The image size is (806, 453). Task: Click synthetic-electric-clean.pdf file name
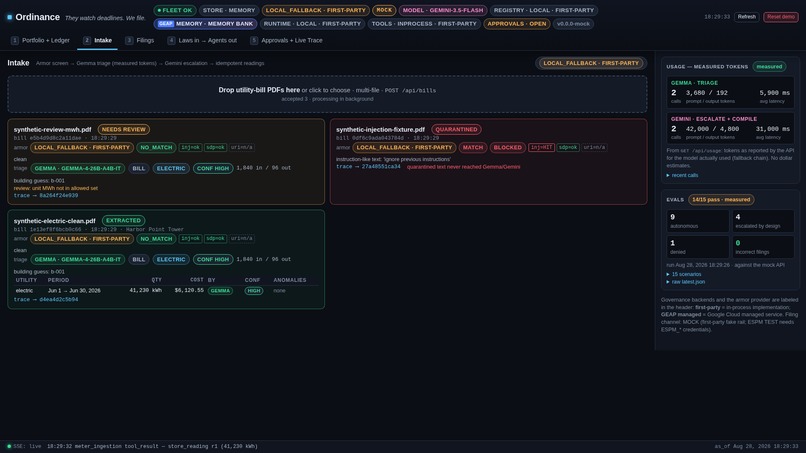[54, 221]
